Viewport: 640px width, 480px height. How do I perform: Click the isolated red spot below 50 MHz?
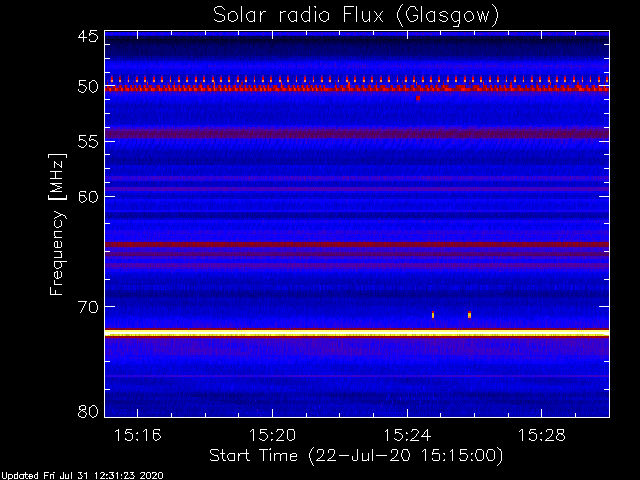[418, 98]
